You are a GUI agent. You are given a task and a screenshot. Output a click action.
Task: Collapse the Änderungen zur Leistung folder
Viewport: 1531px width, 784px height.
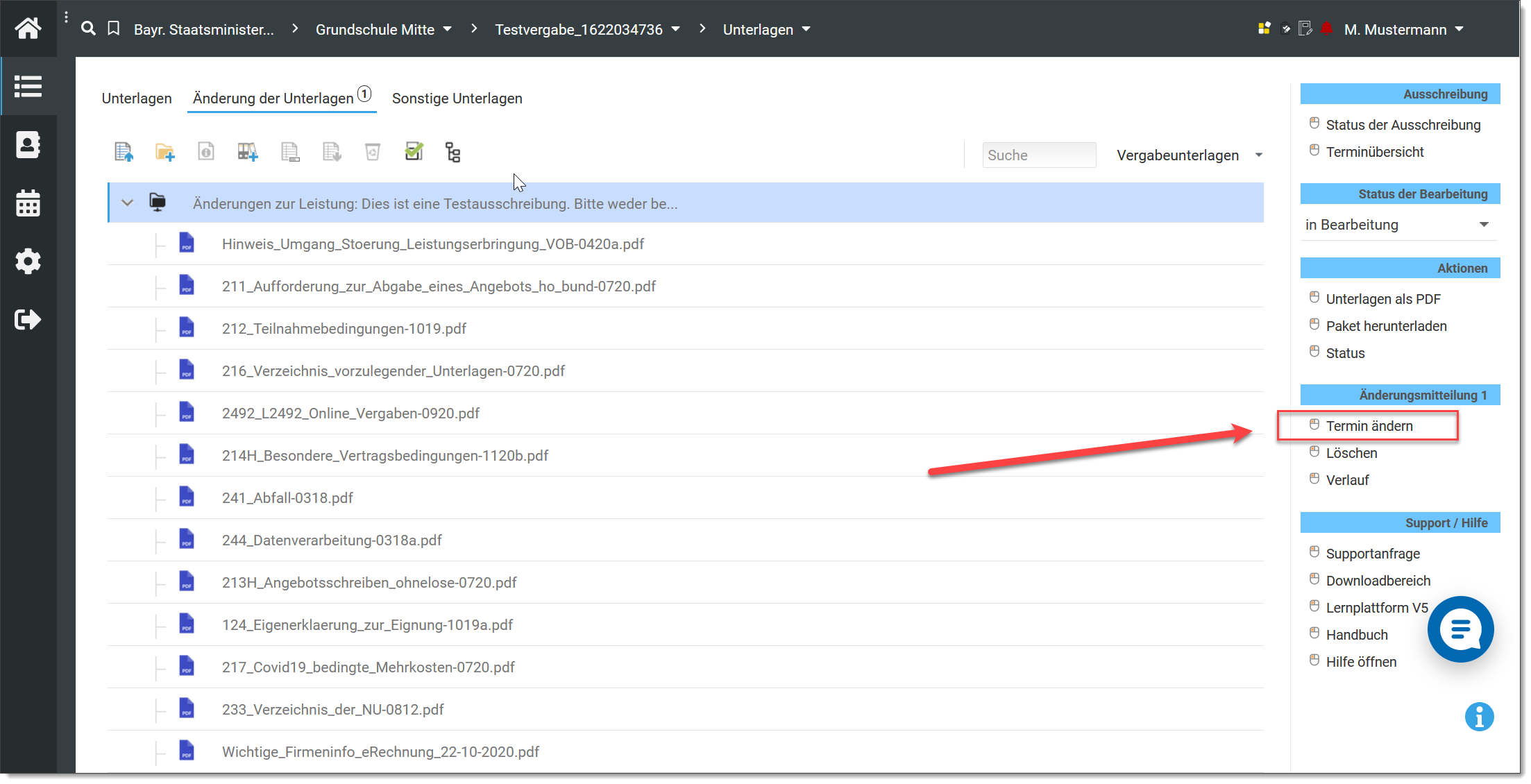pos(127,203)
